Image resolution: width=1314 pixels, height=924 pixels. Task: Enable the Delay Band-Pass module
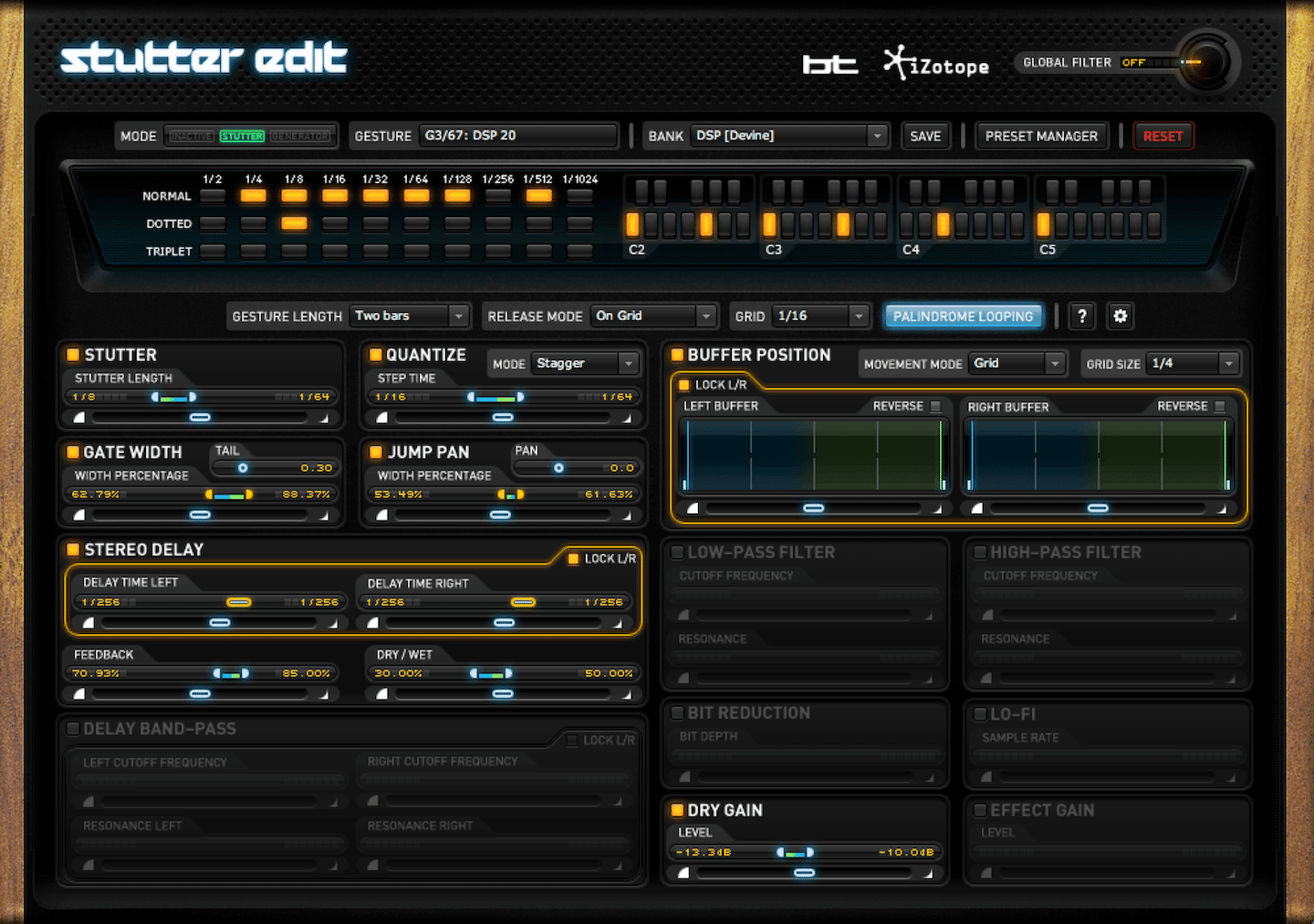[73, 728]
